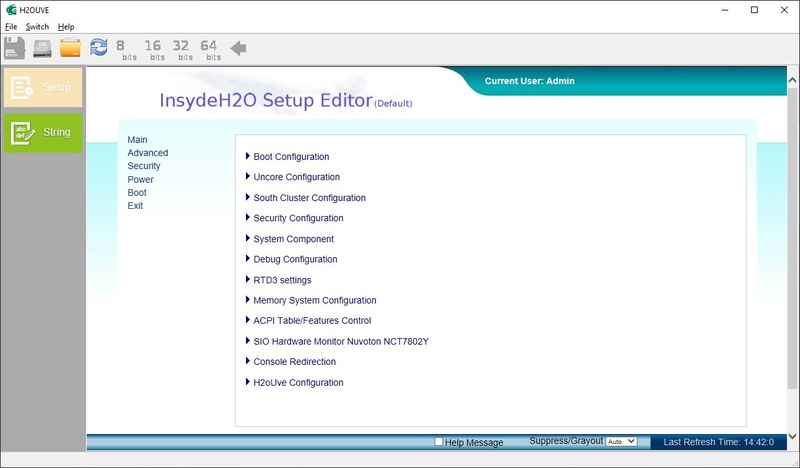This screenshot has width=800, height=468.
Task: Click the InsydeH2O Setup Editor heading
Action: pos(266,100)
